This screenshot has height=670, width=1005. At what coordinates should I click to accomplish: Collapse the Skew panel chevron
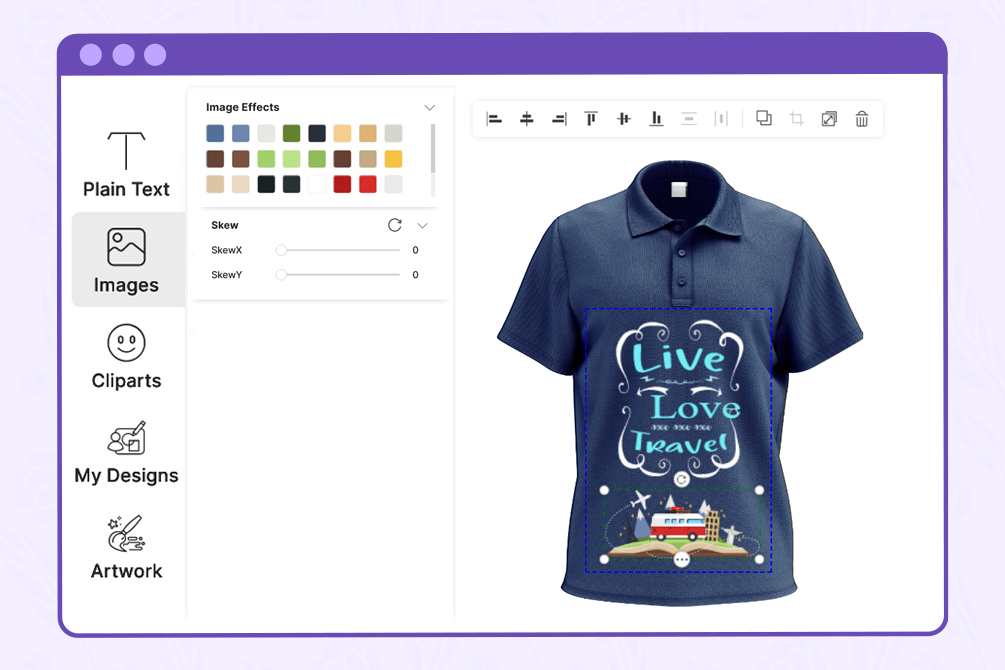tap(423, 225)
